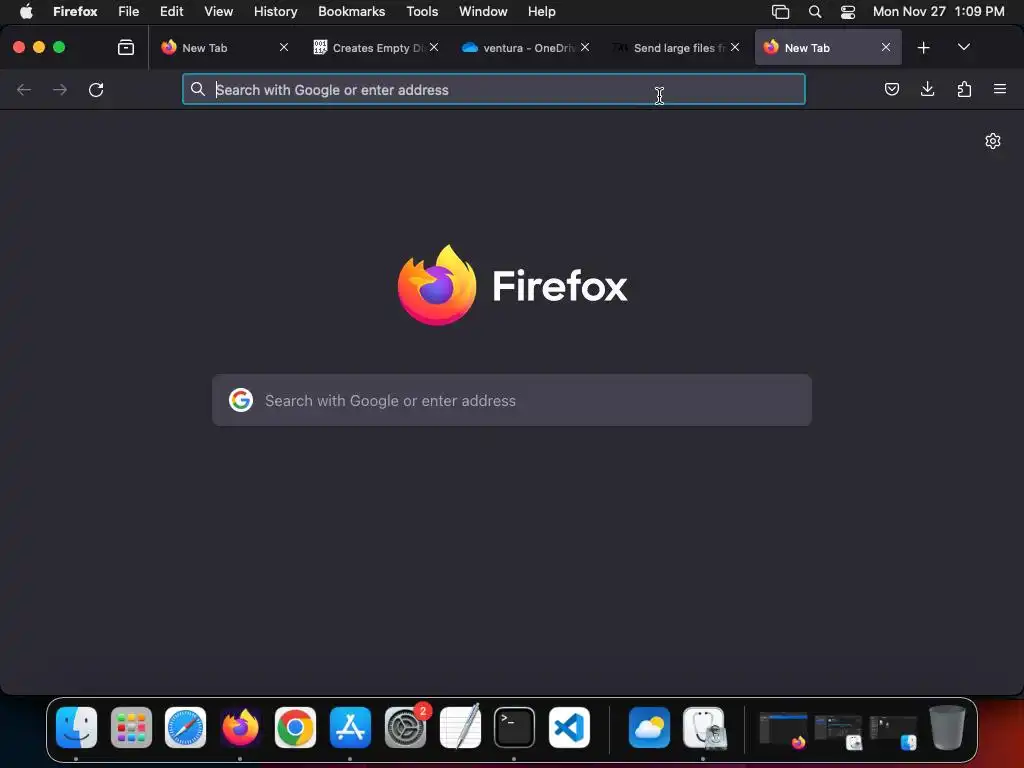Open the Apple menu
Image resolution: width=1024 pixels, height=768 pixels.
click(x=26, y=11)
